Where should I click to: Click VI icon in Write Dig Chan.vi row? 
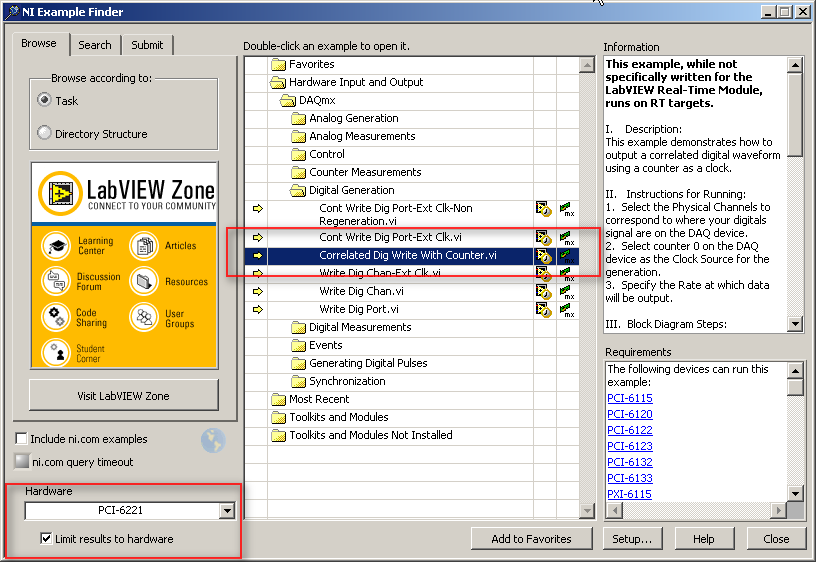(x=543, y=291)
